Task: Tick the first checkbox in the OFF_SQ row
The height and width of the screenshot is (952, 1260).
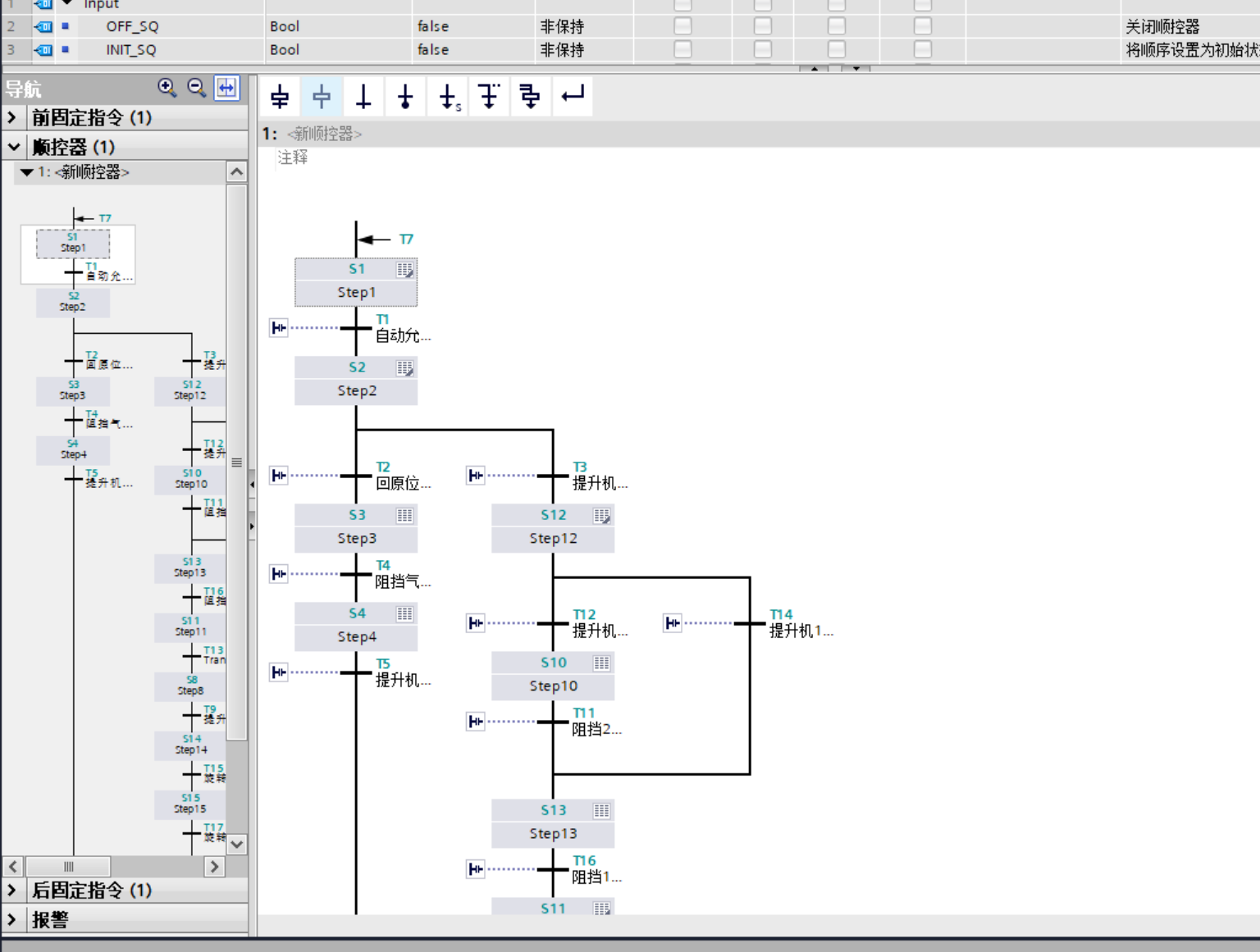Action: 682,26
